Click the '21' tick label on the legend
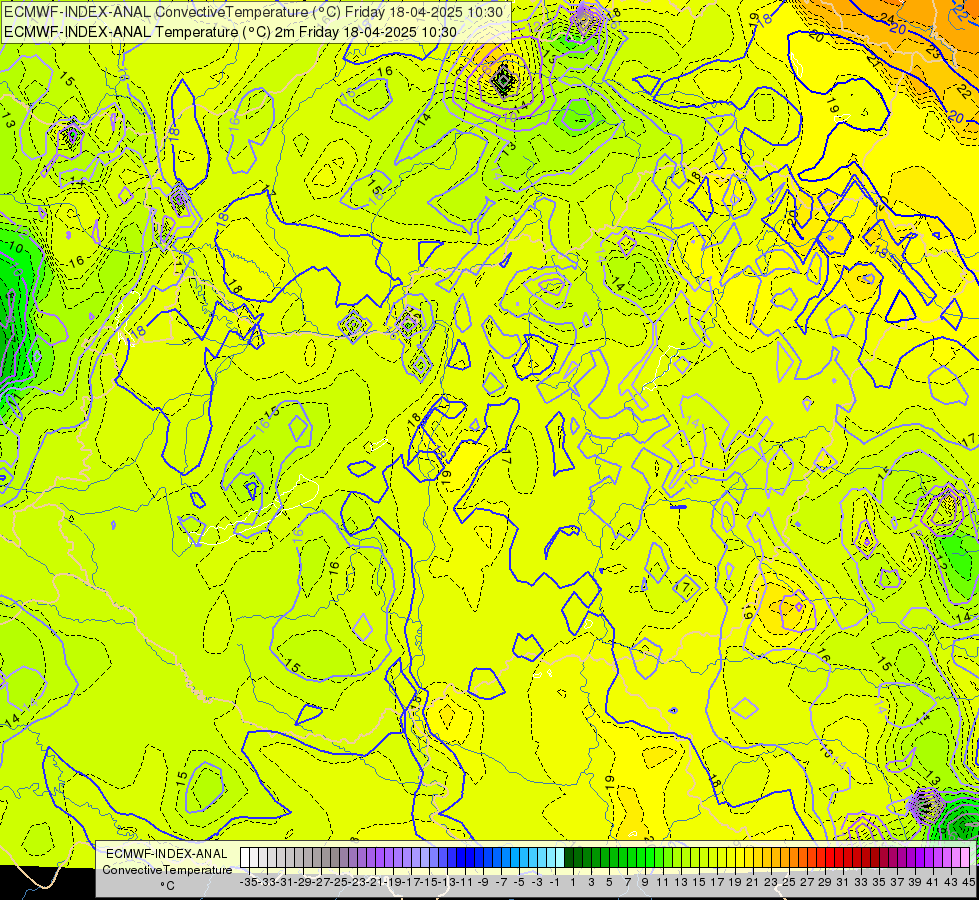Viewport: 979px width, 900px height. [x=753, y=882]
